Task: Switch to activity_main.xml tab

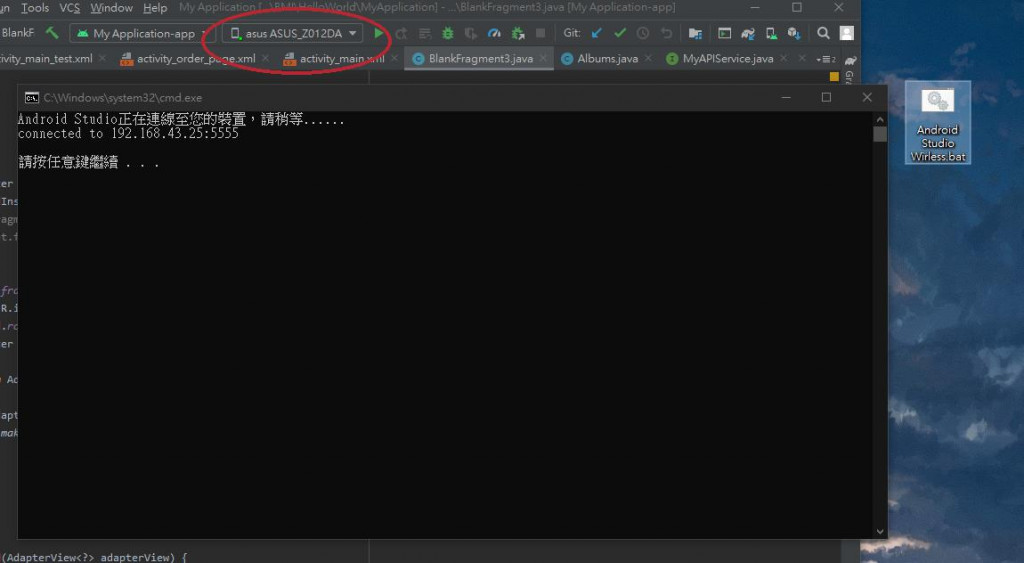Action: point(341,59)
